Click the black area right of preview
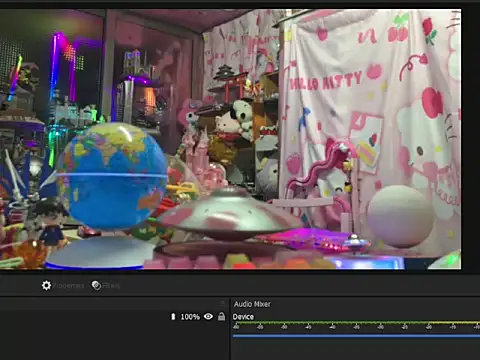The width and height of the screenshot is (480, 360). pyautogui.click(x=471, y=139)
